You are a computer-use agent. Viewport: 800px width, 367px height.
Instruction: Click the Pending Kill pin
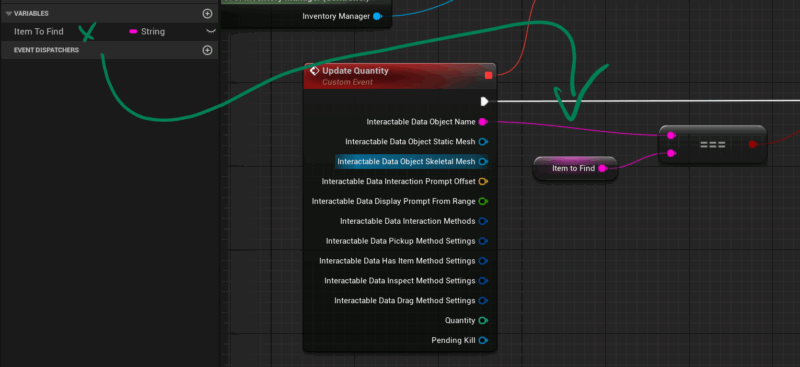483,340
